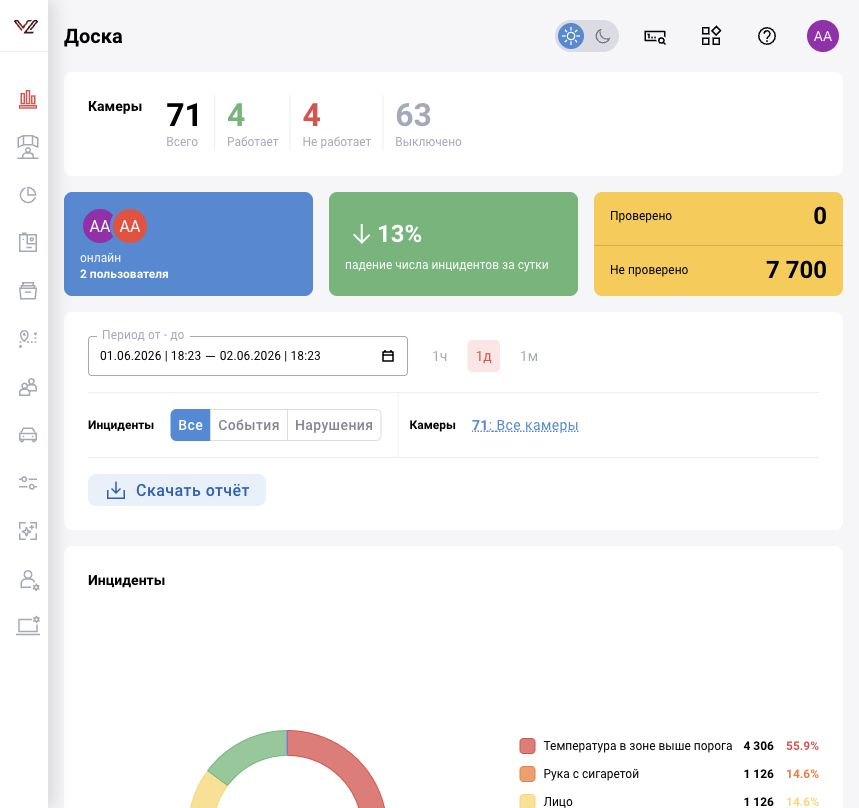Select the Все incidents filter
This screenshot has width=859, height=808.
coord(190,425)
